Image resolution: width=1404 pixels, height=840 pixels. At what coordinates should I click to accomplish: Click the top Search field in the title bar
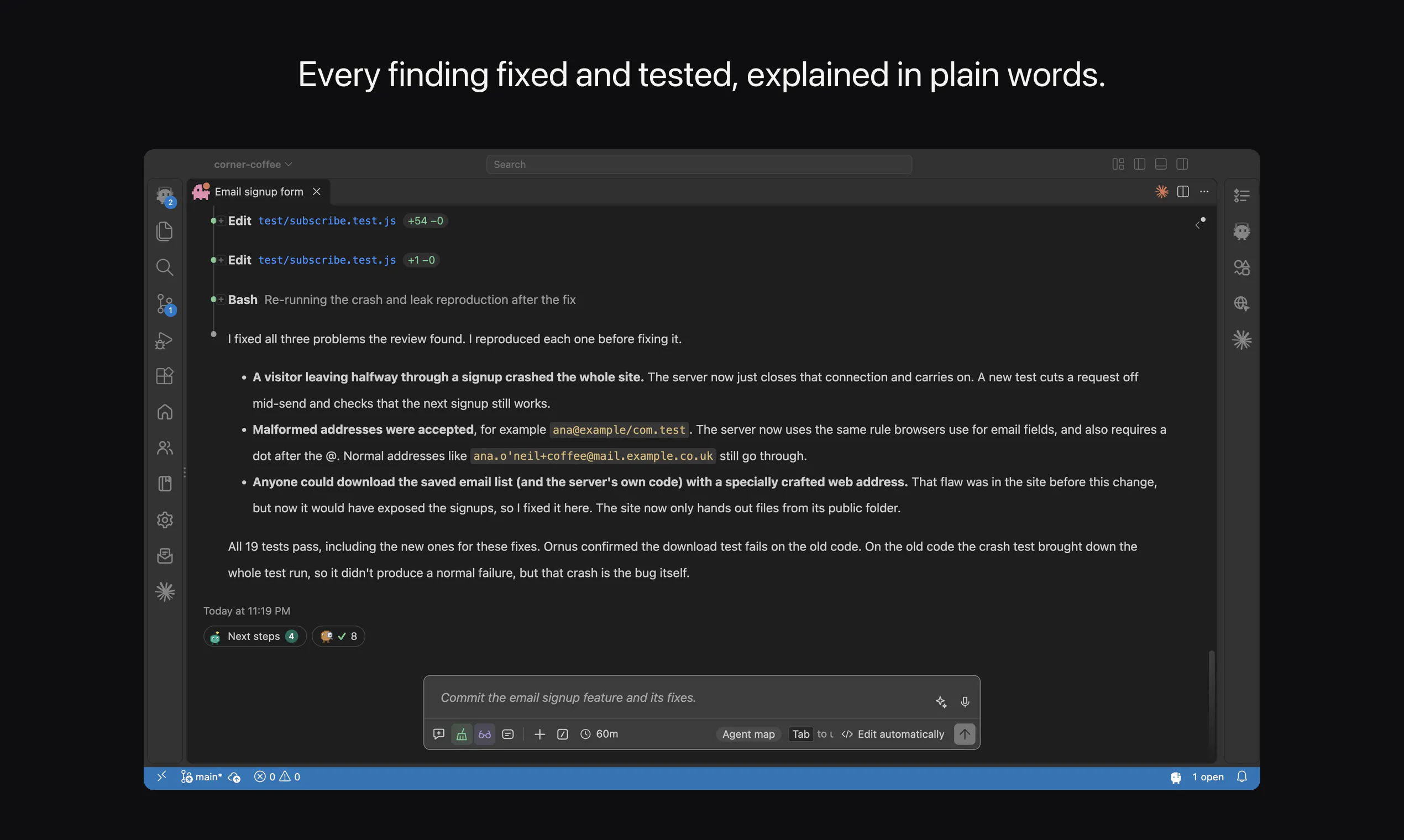tap(699, 164)
